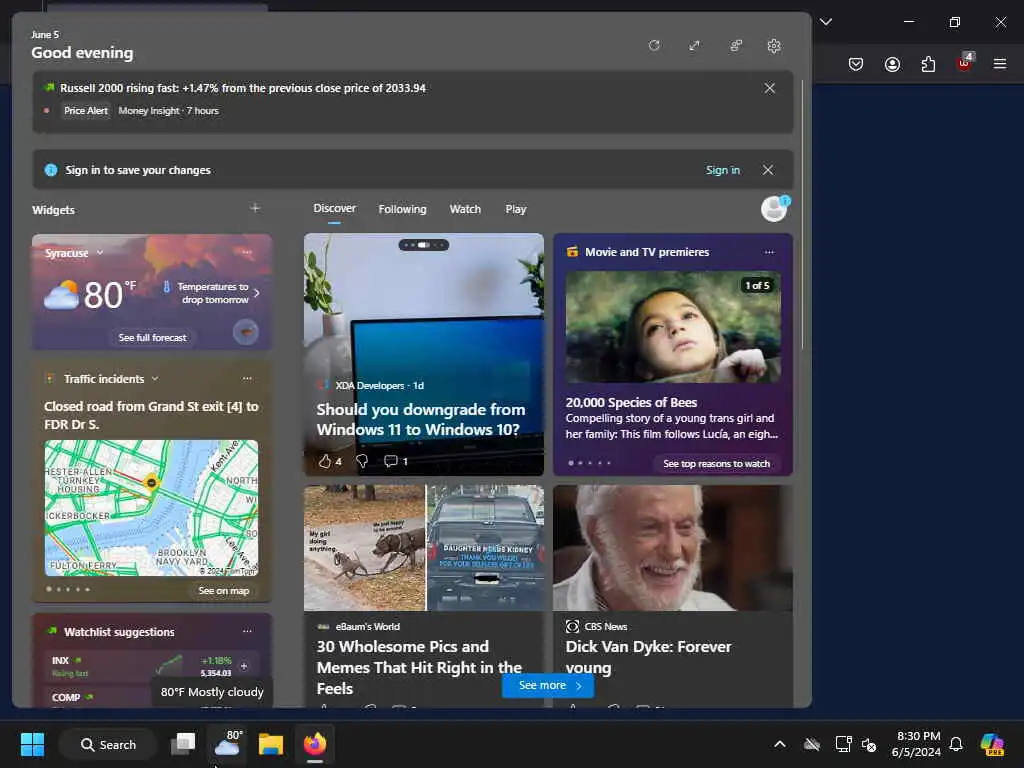Add a new widget with plus icon
The height and width of the screenshot is (768, 1024).
255,208
